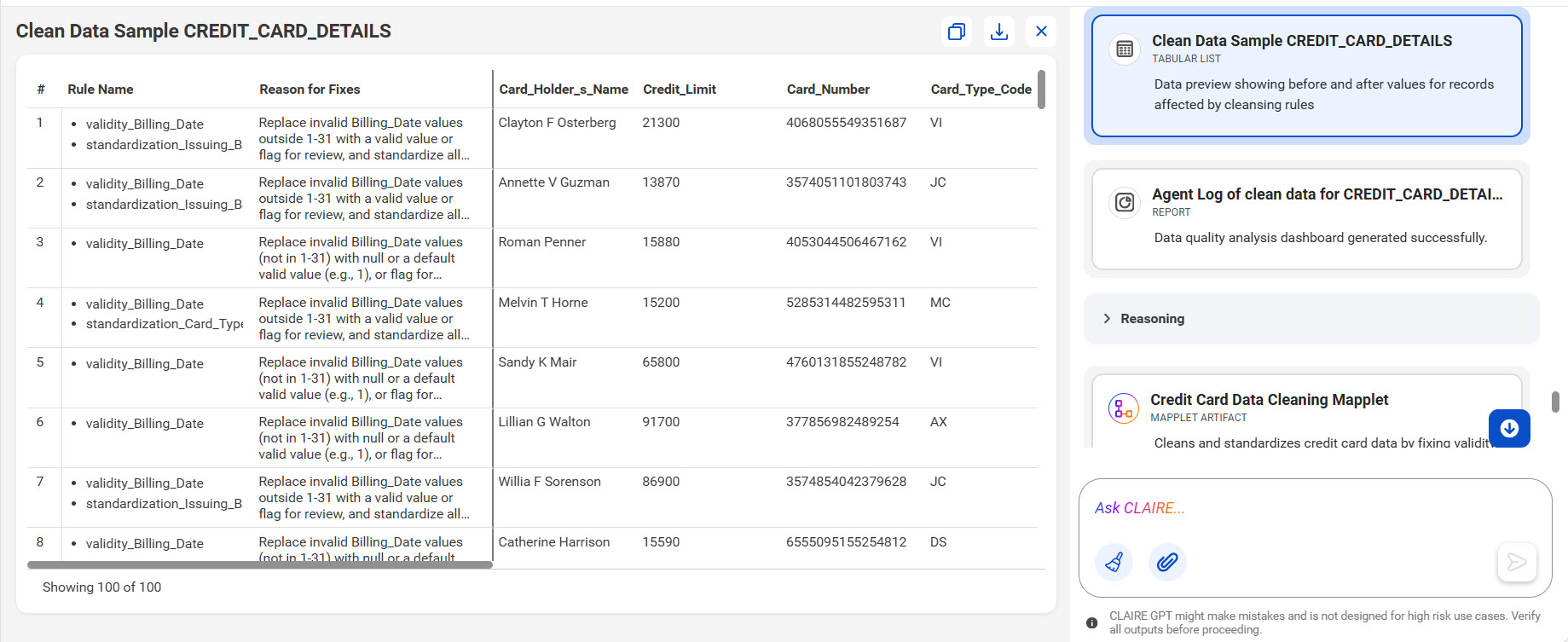1568x642 pixels.
Task: Click card number 4068055549351687
Action: (846, 123)
